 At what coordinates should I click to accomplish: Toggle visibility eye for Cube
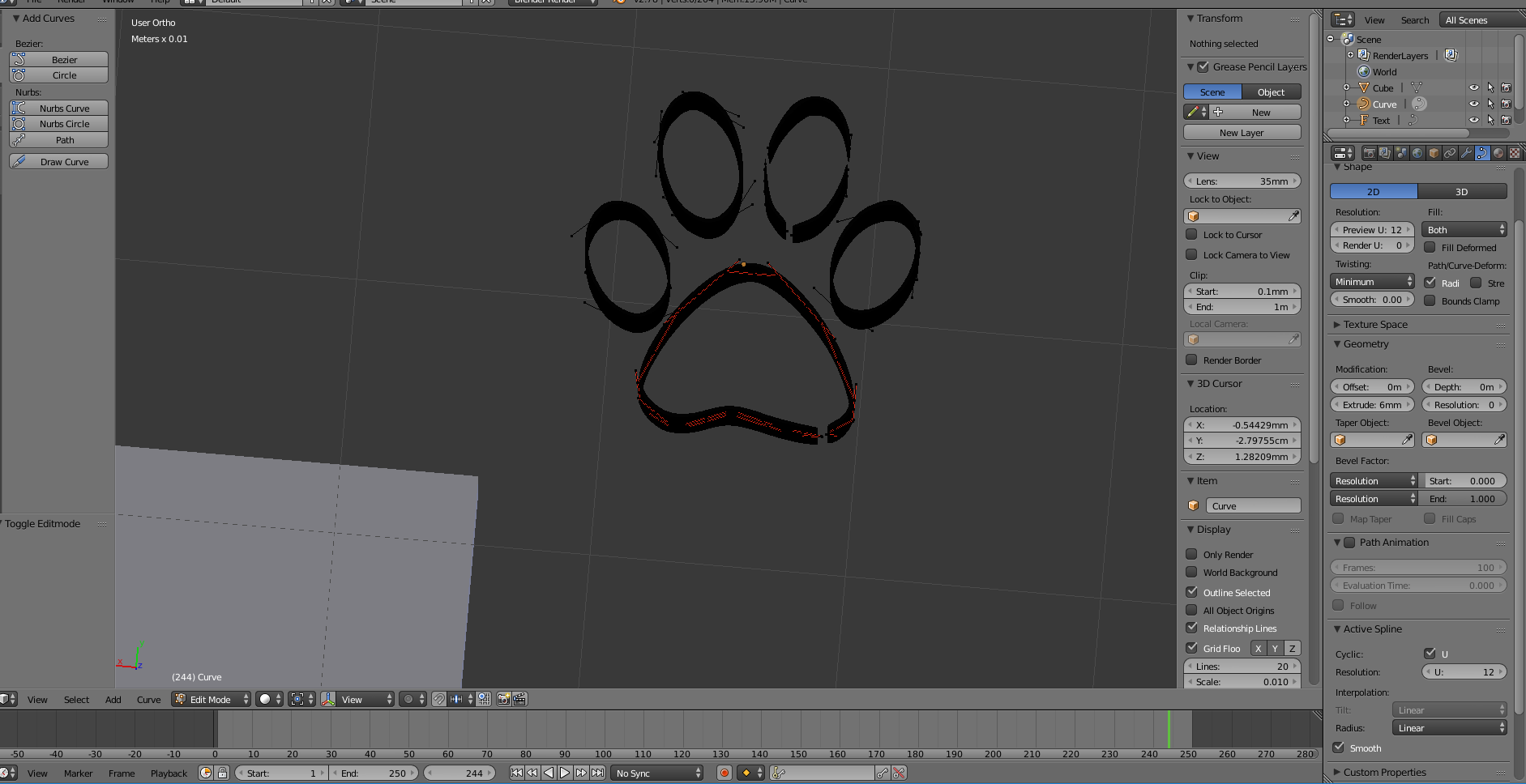(x=1474, y=87)
